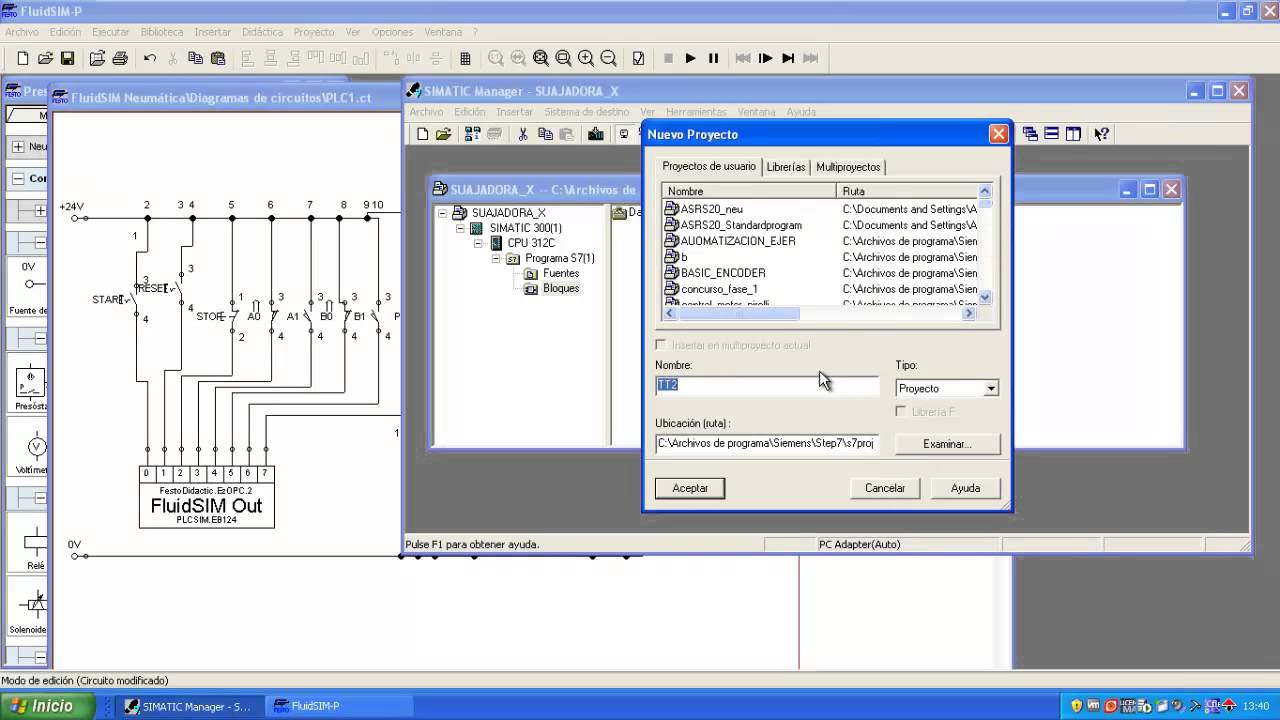Open Didáctica menu in FluidSIM-P
This screenshot has width=1280, height=720.
coord(262,32)
